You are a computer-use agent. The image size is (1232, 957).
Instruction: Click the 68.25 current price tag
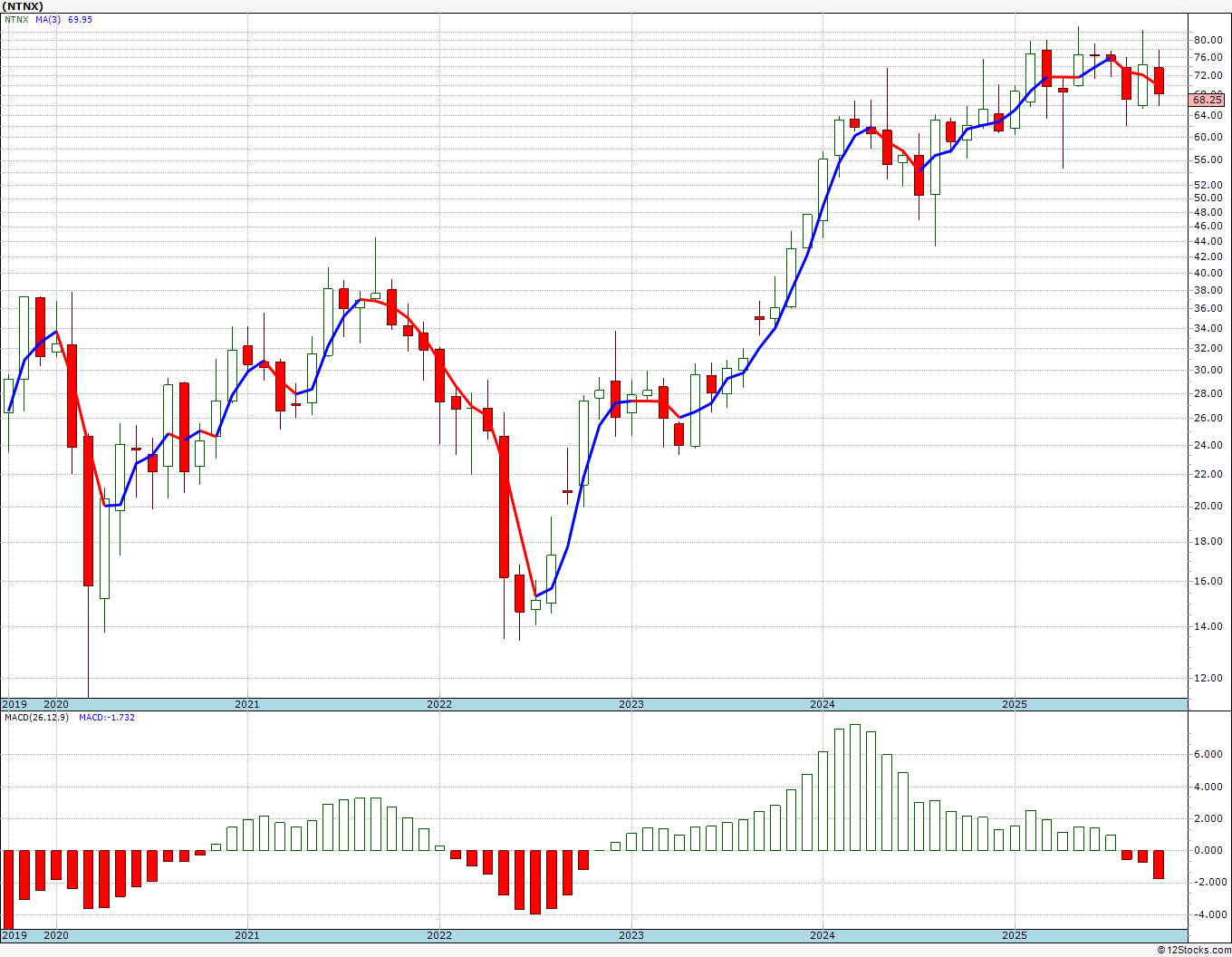1208,100
